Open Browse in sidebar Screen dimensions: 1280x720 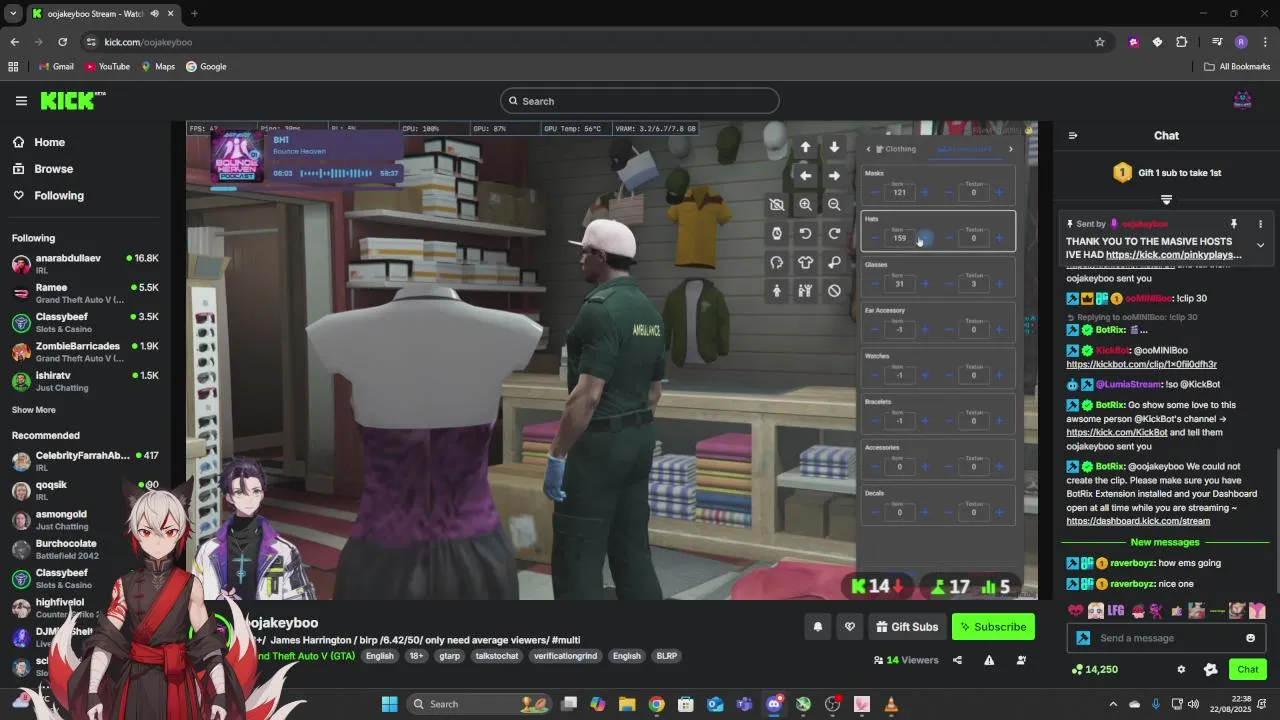click(x=53, y=169)
